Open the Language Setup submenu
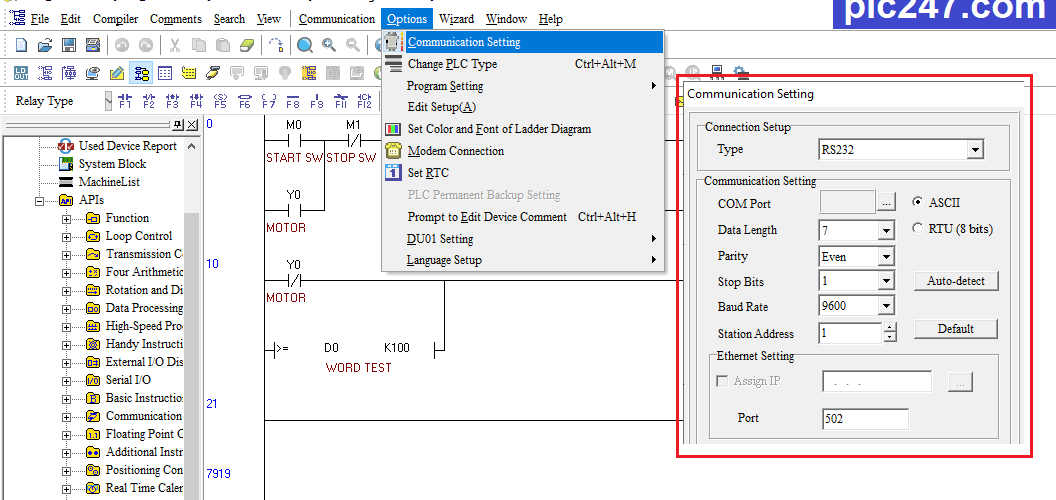The image size is (1056, 500). point(523,260)
